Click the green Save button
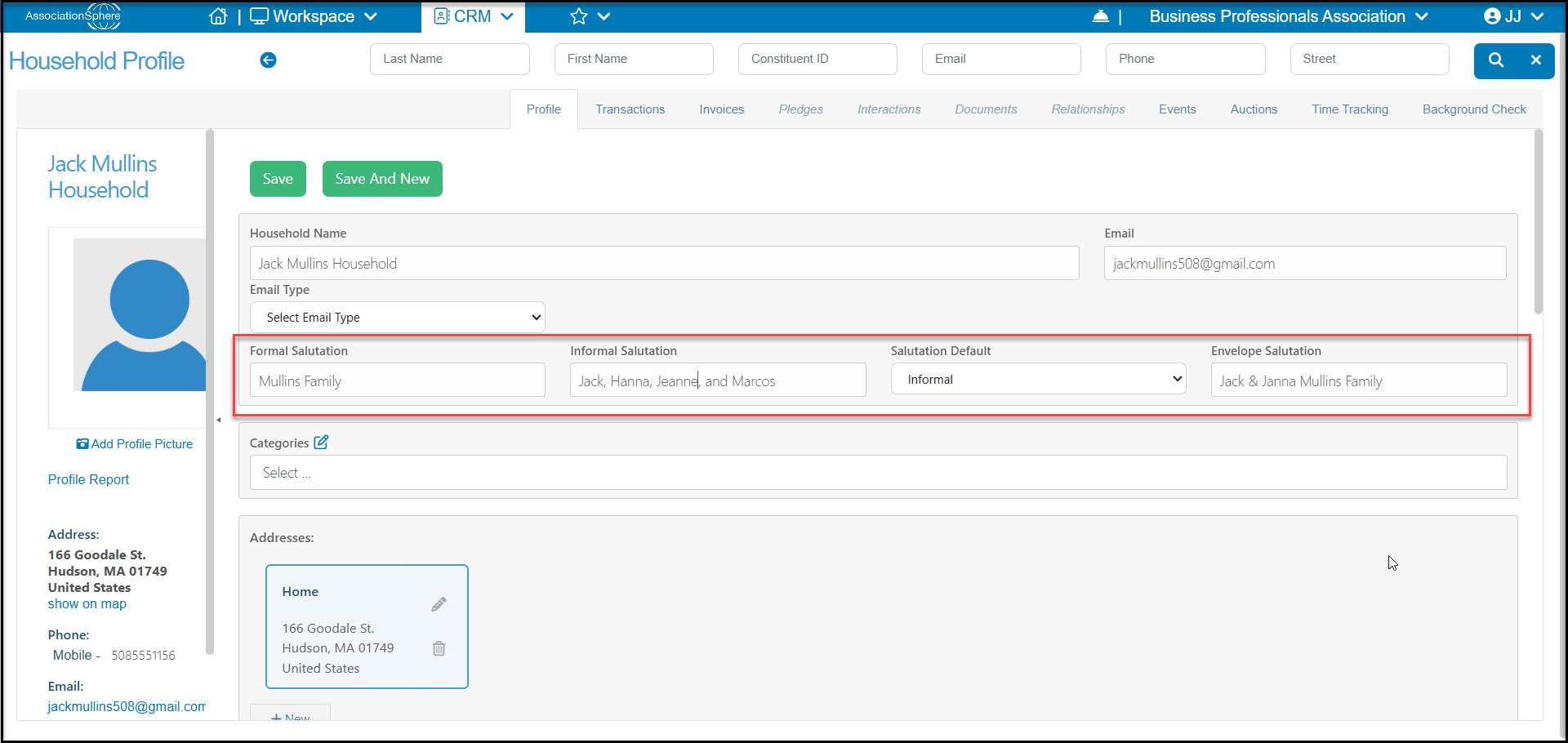Viewport: 1568px width, 743px height. 278,179
